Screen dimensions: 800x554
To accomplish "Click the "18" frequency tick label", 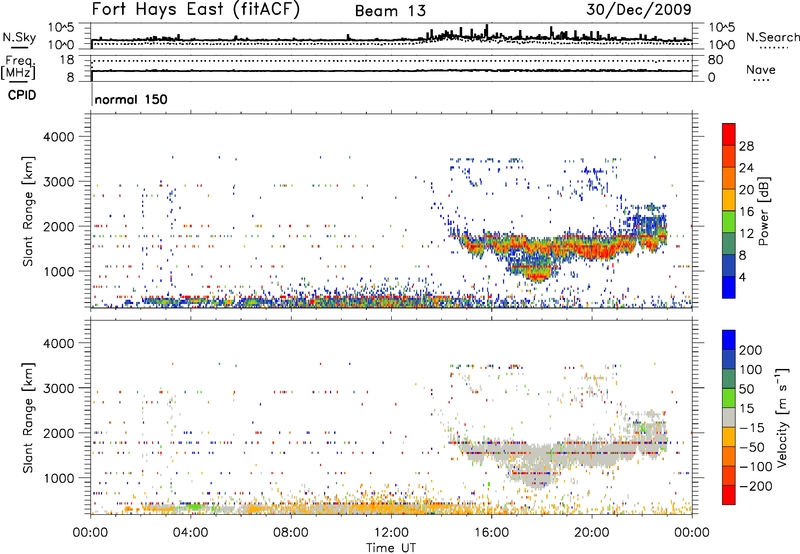I will tap(67, 60).
